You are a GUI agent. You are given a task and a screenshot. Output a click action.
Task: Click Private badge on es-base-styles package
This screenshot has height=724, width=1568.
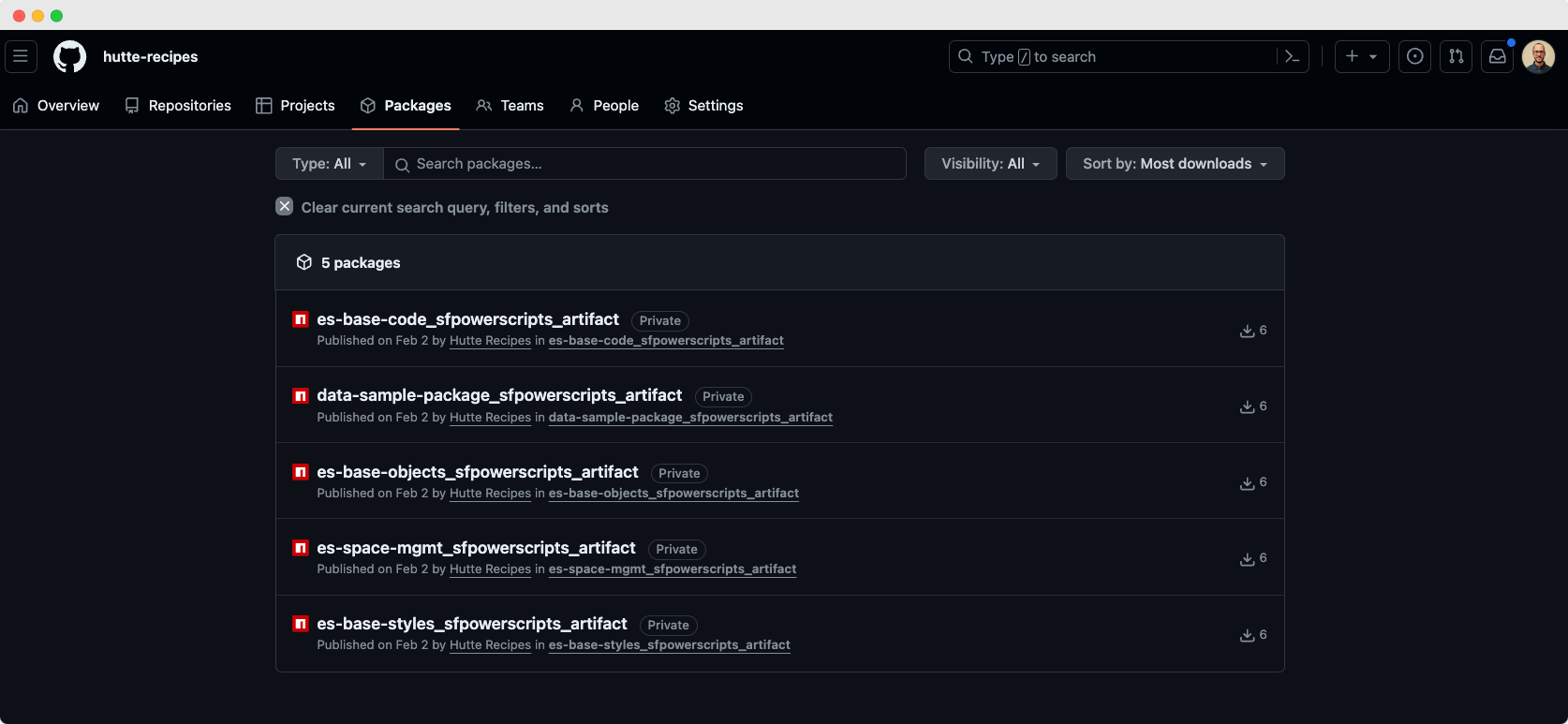pyautogui.click(x=669, y=626)
